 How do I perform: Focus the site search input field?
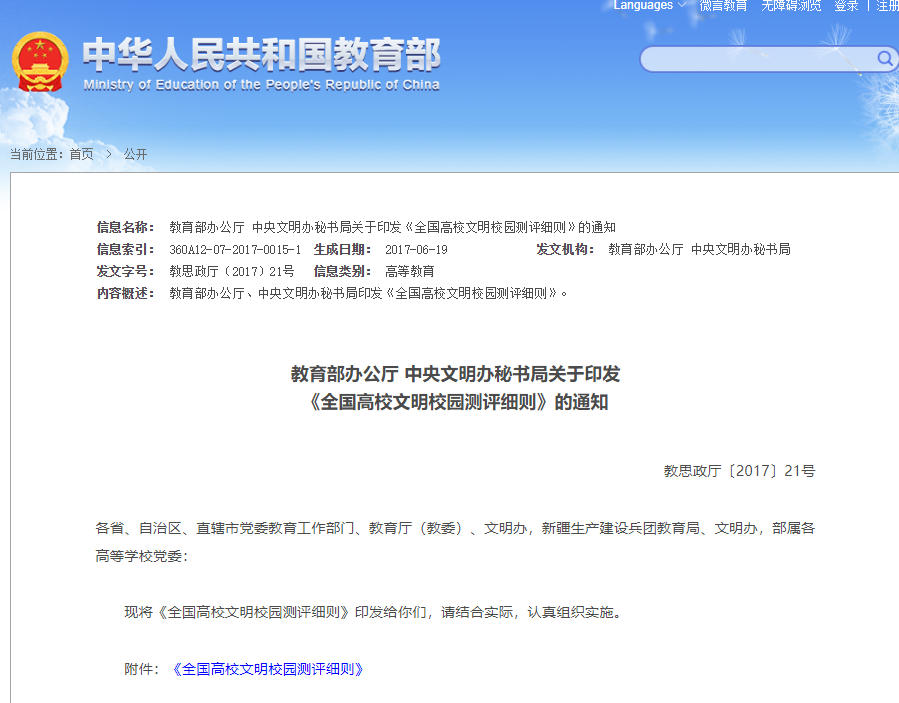click(757, 59)
